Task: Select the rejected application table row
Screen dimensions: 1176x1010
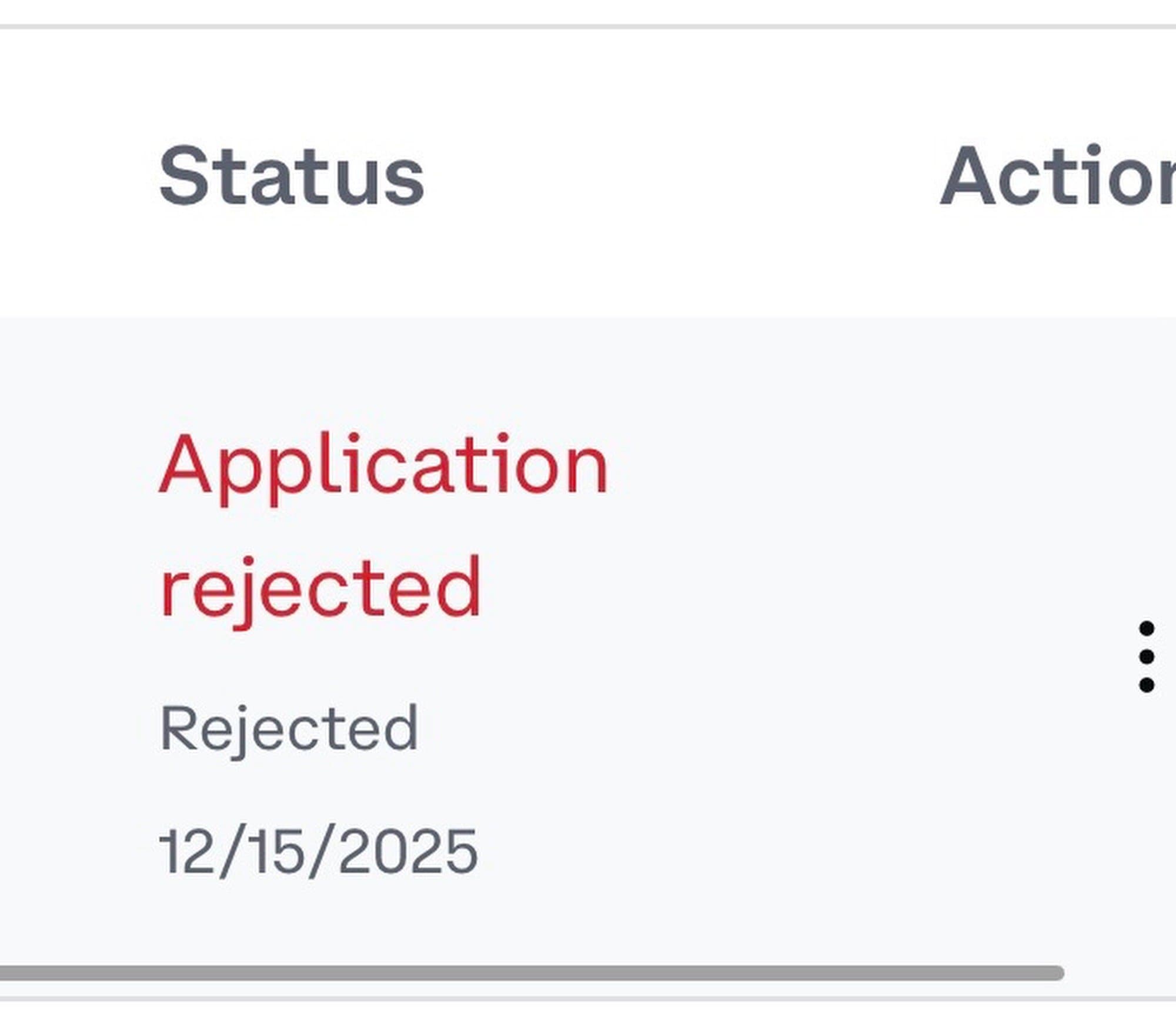Action: click(764, 647)
